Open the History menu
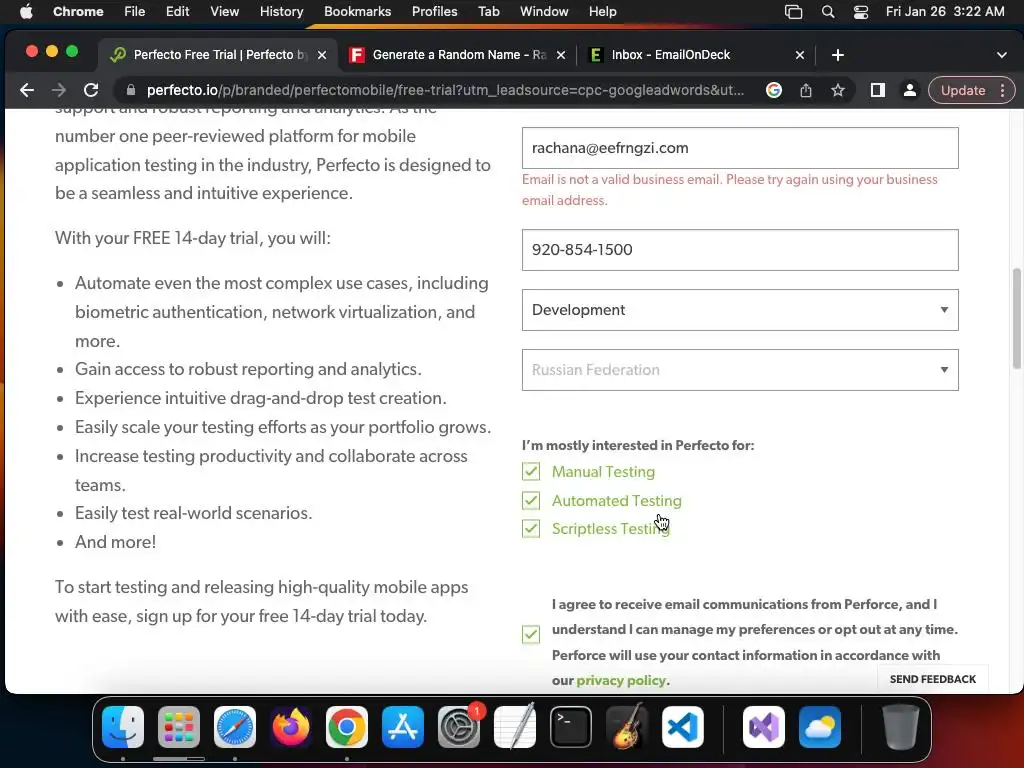Image resolution: width=1024 pixels, height=768 pixels. point(281,12)
